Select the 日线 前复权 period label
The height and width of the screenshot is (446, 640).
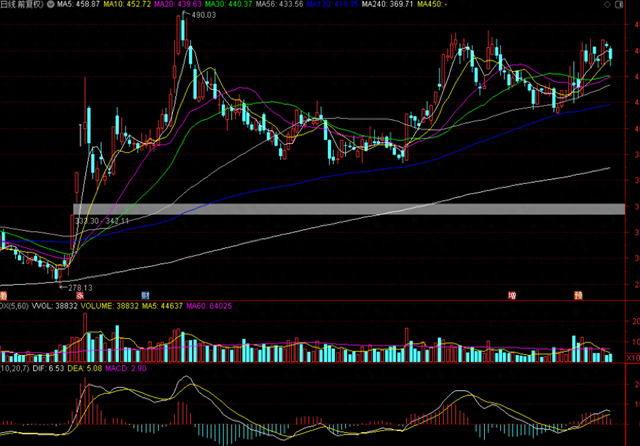(x=22, y=4)
